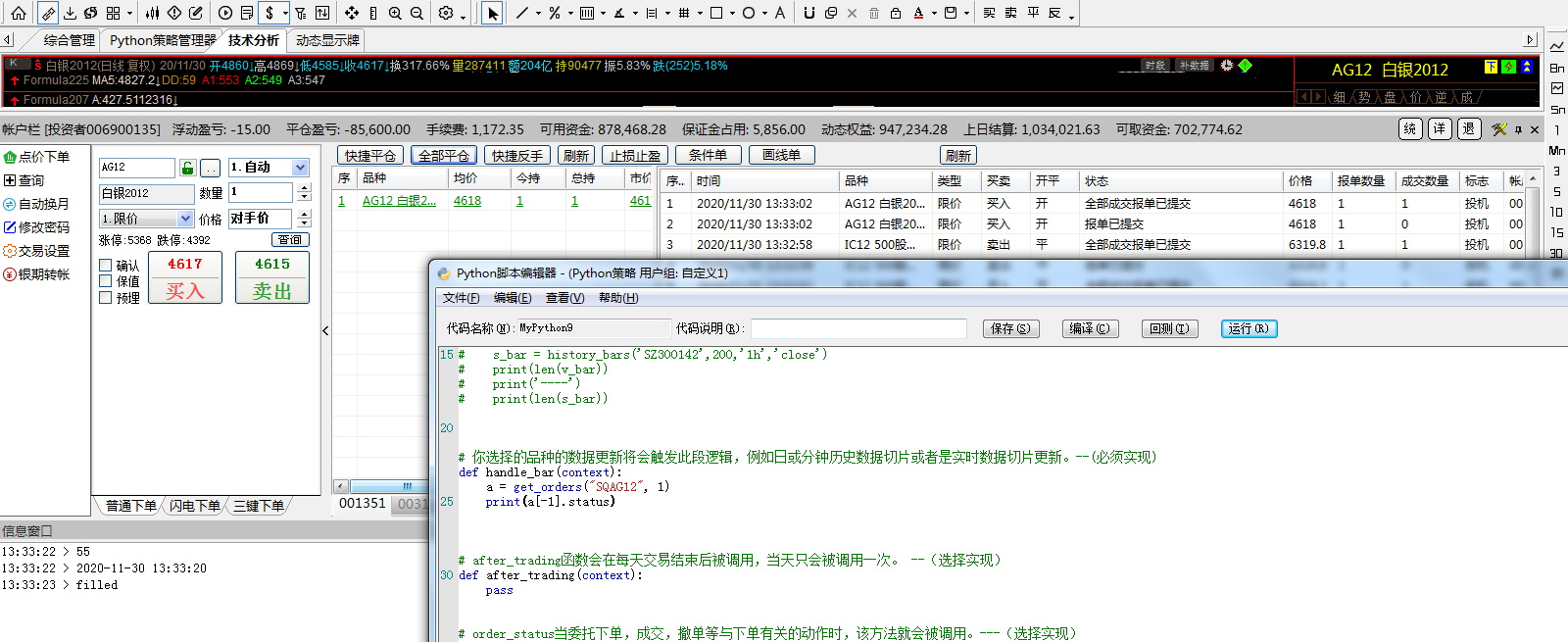Click the blue arrows square on chart header
This screenshot has height=642, width=1568.
coord(1526,67)
